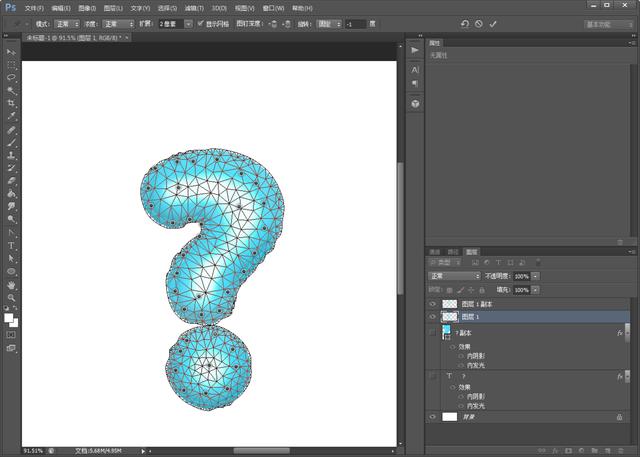Image resolution: width=640 pixels, height=457 pixels.
Task: Select the Pen tool
Action: click(11, 233)
